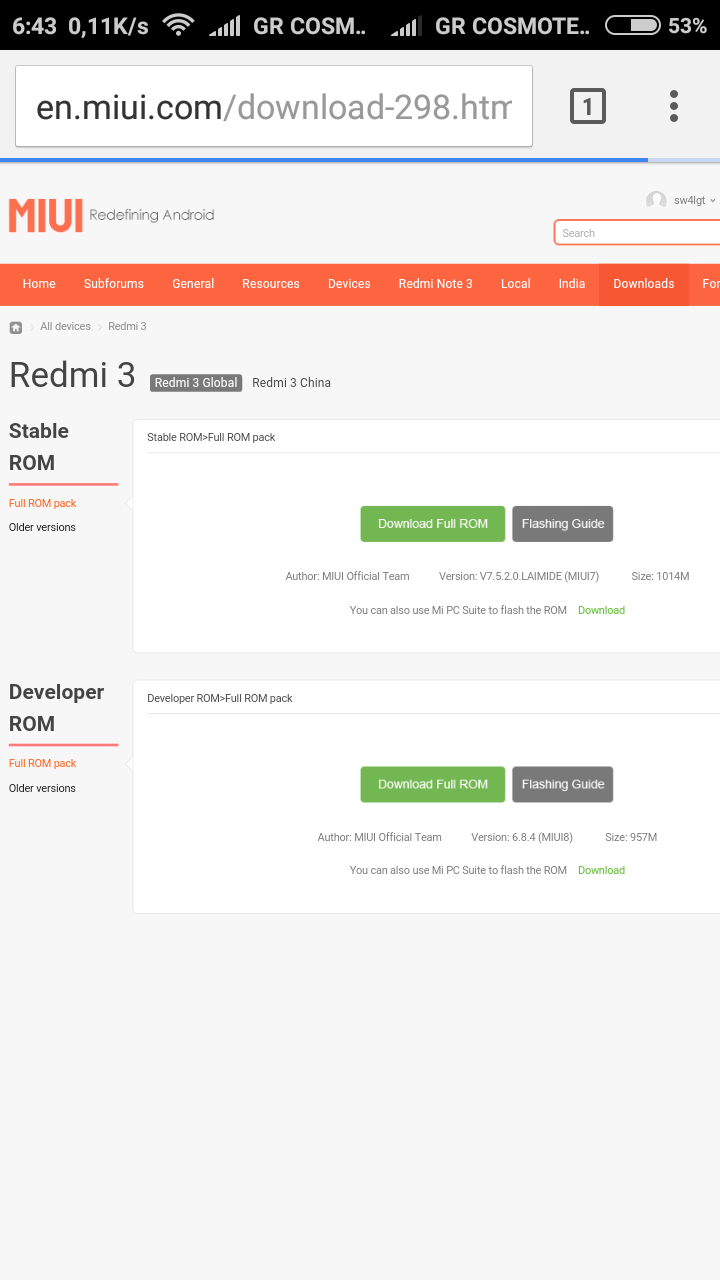
Task: Click the home breadcrumb icon
Action: [16, 327]
